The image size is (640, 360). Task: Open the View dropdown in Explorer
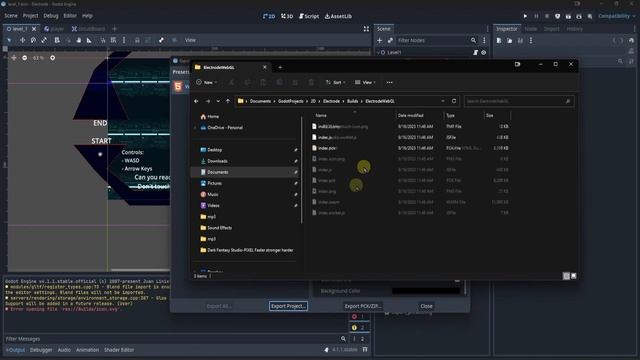click(365, 82)
